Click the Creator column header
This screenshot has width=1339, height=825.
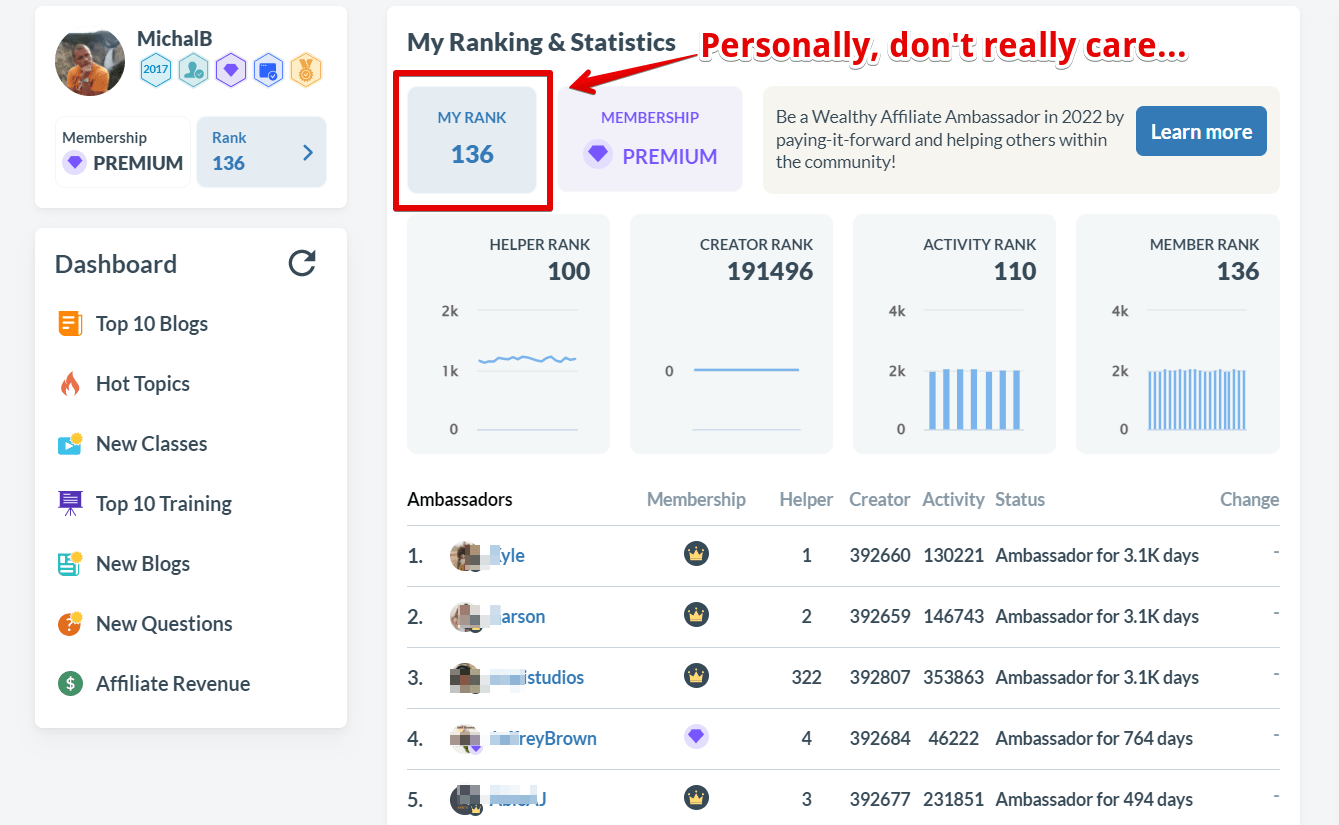pyautogui.click(x=880, y=499)
